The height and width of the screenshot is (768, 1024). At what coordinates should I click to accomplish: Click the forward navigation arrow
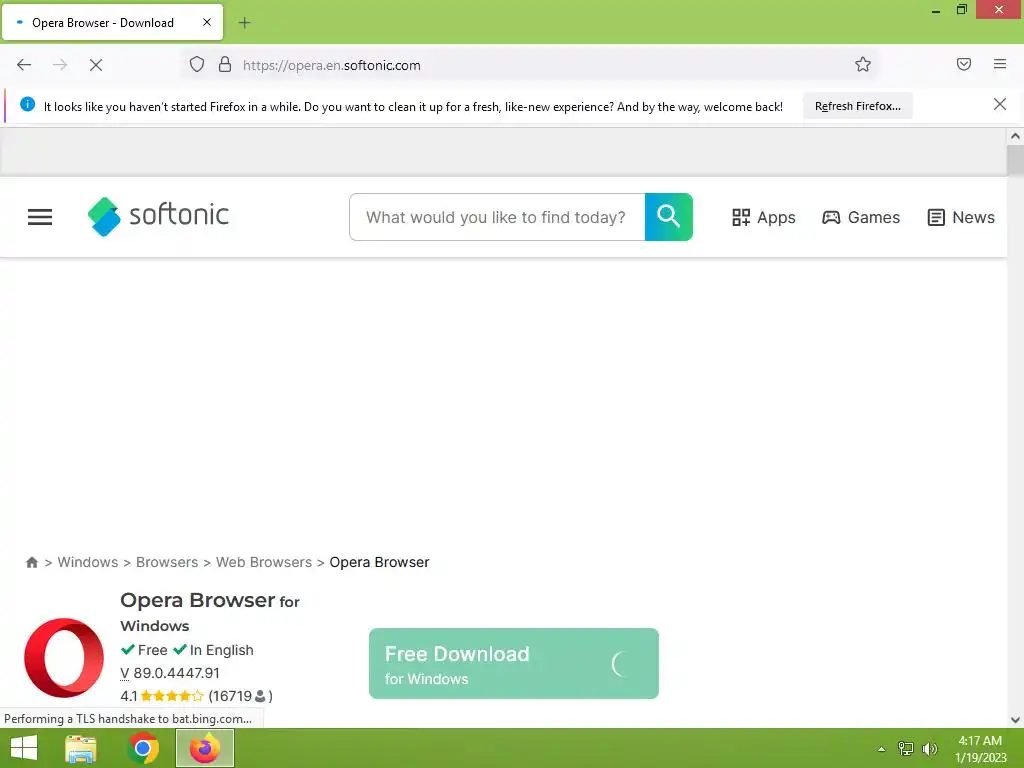[x=60, y=65]
